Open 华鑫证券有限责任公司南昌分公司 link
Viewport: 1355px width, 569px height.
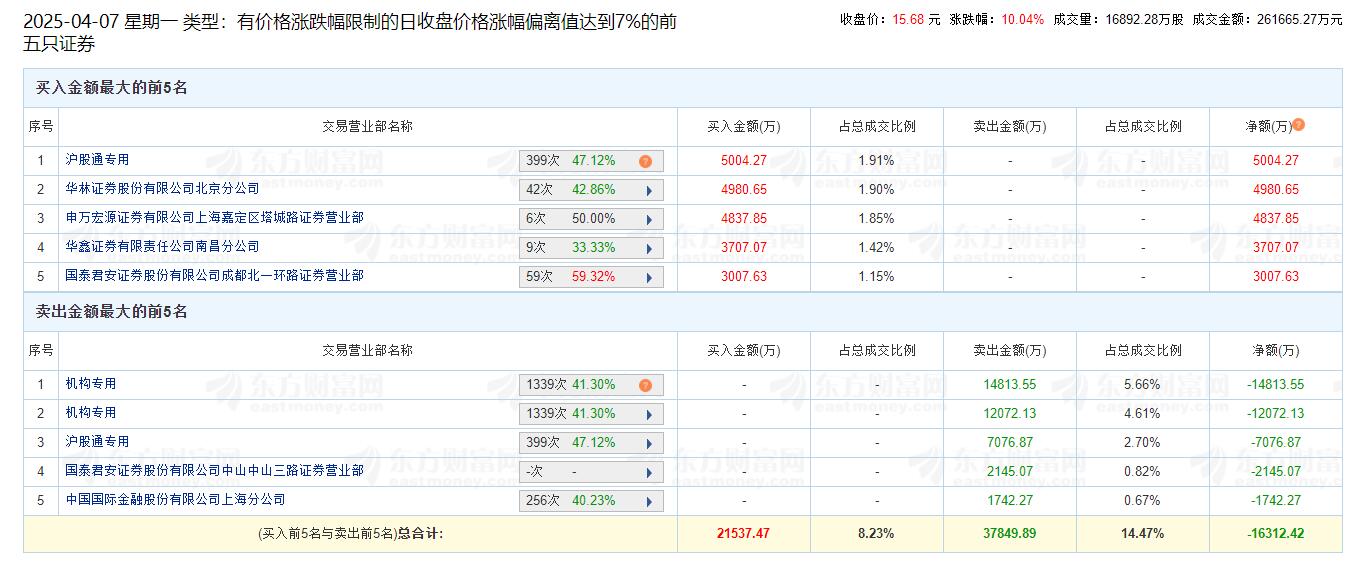(x=162, y=246)
